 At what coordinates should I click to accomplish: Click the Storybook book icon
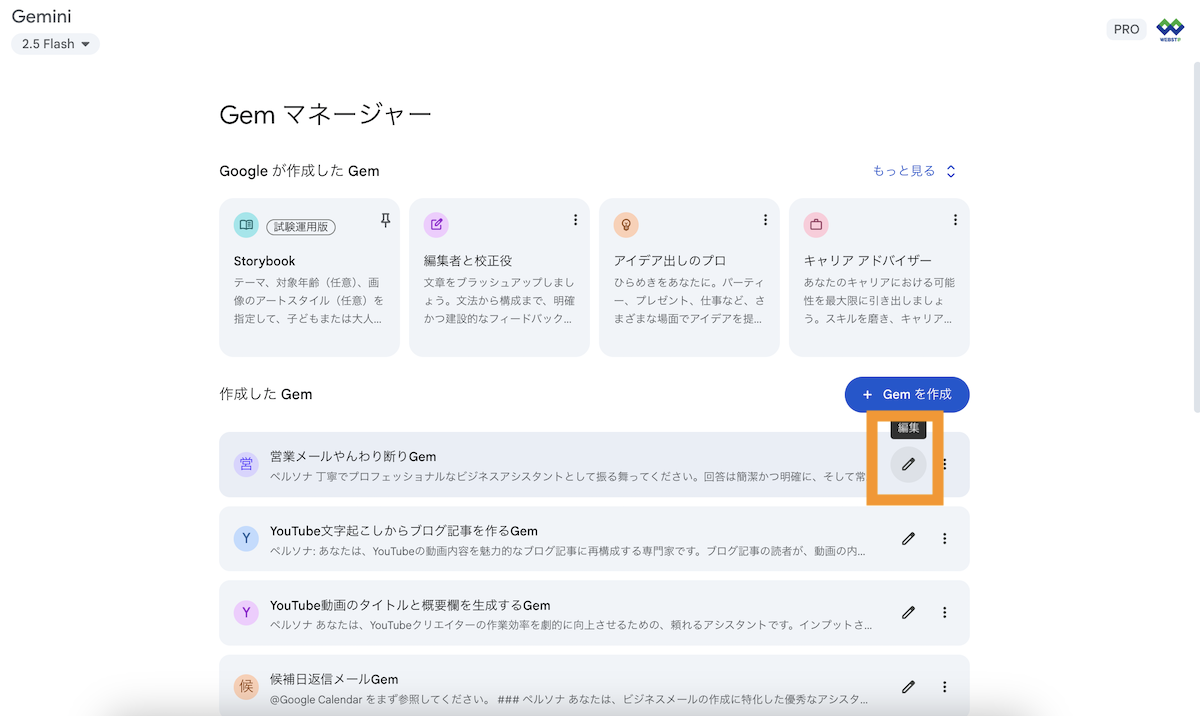246,225
